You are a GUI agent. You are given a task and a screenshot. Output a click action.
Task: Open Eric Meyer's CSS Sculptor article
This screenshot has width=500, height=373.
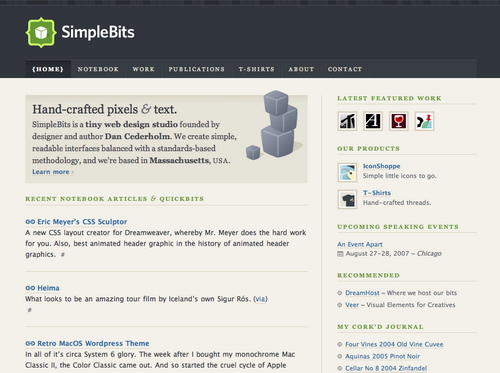[82, 222]
